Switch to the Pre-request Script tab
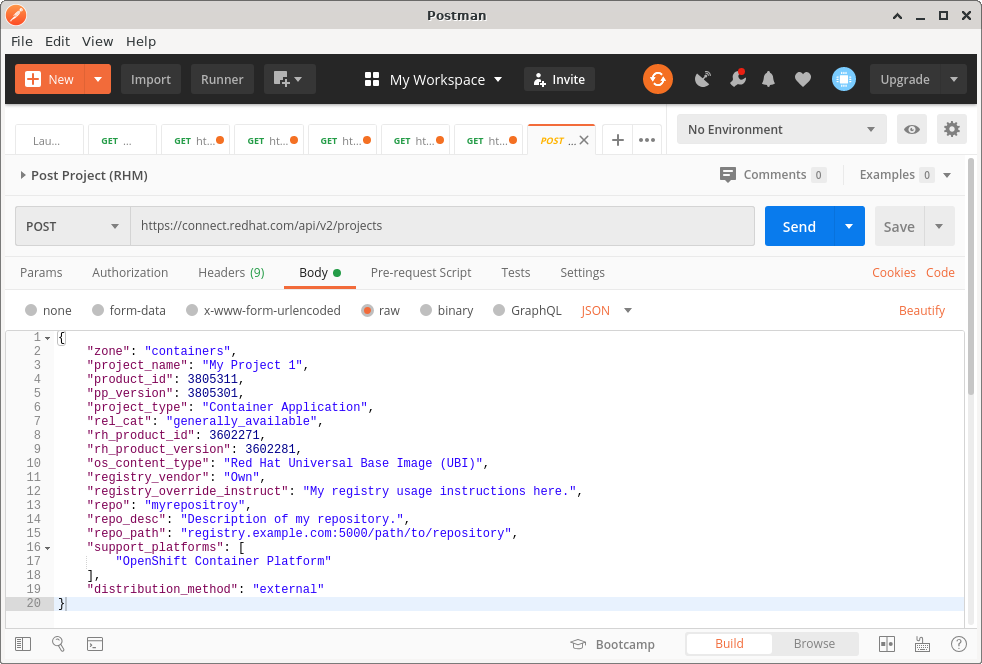982x664 pixels. [421, 272]
